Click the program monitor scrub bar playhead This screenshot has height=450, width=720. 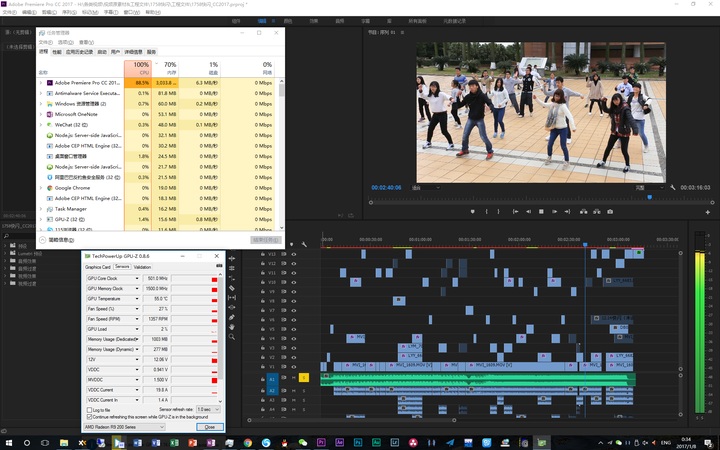[x=649, y=197]
